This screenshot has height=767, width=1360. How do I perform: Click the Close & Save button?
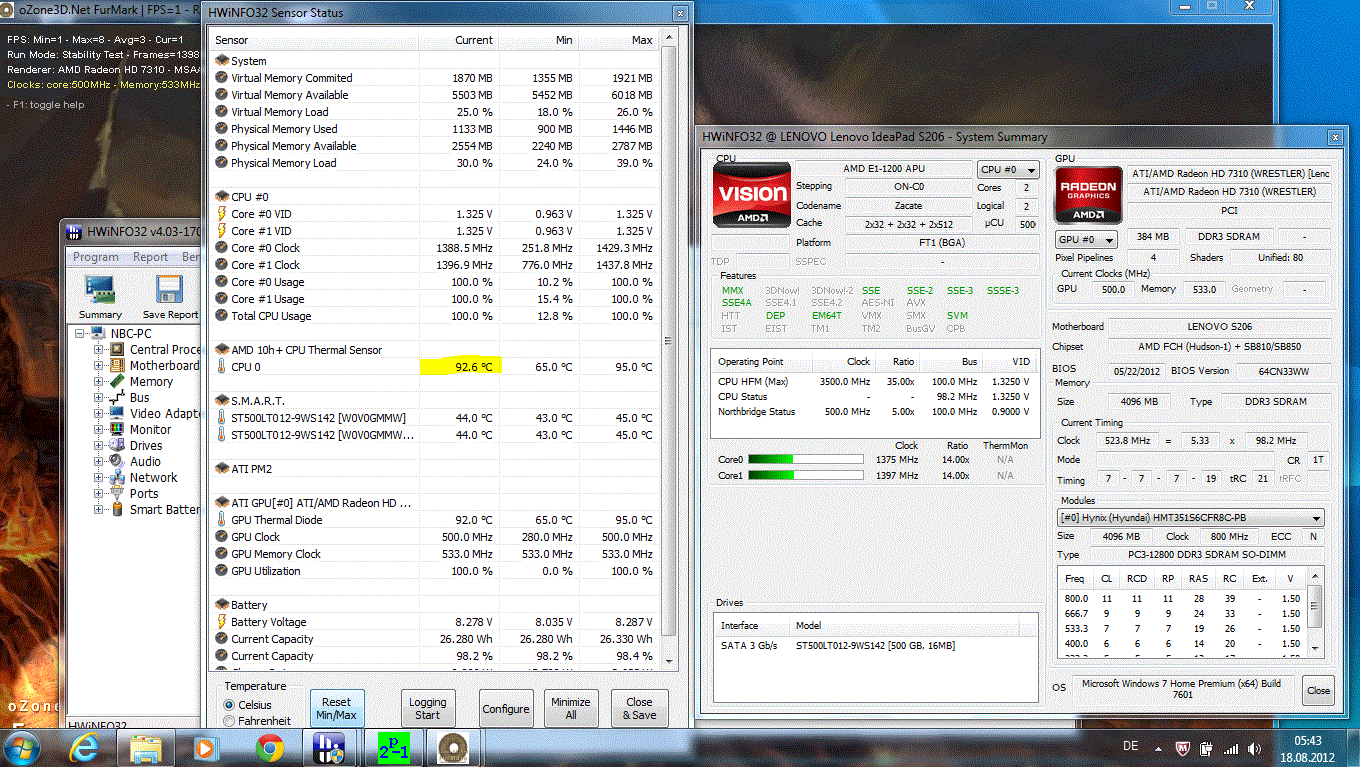640,708
